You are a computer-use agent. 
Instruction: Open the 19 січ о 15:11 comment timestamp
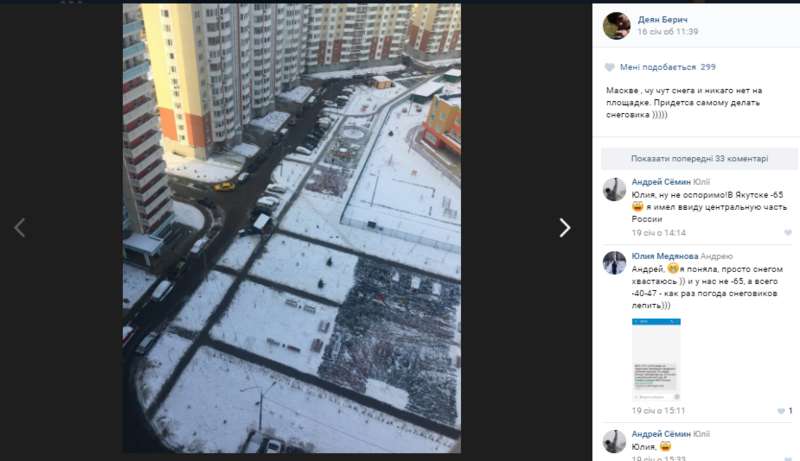[x=658, y=411]
